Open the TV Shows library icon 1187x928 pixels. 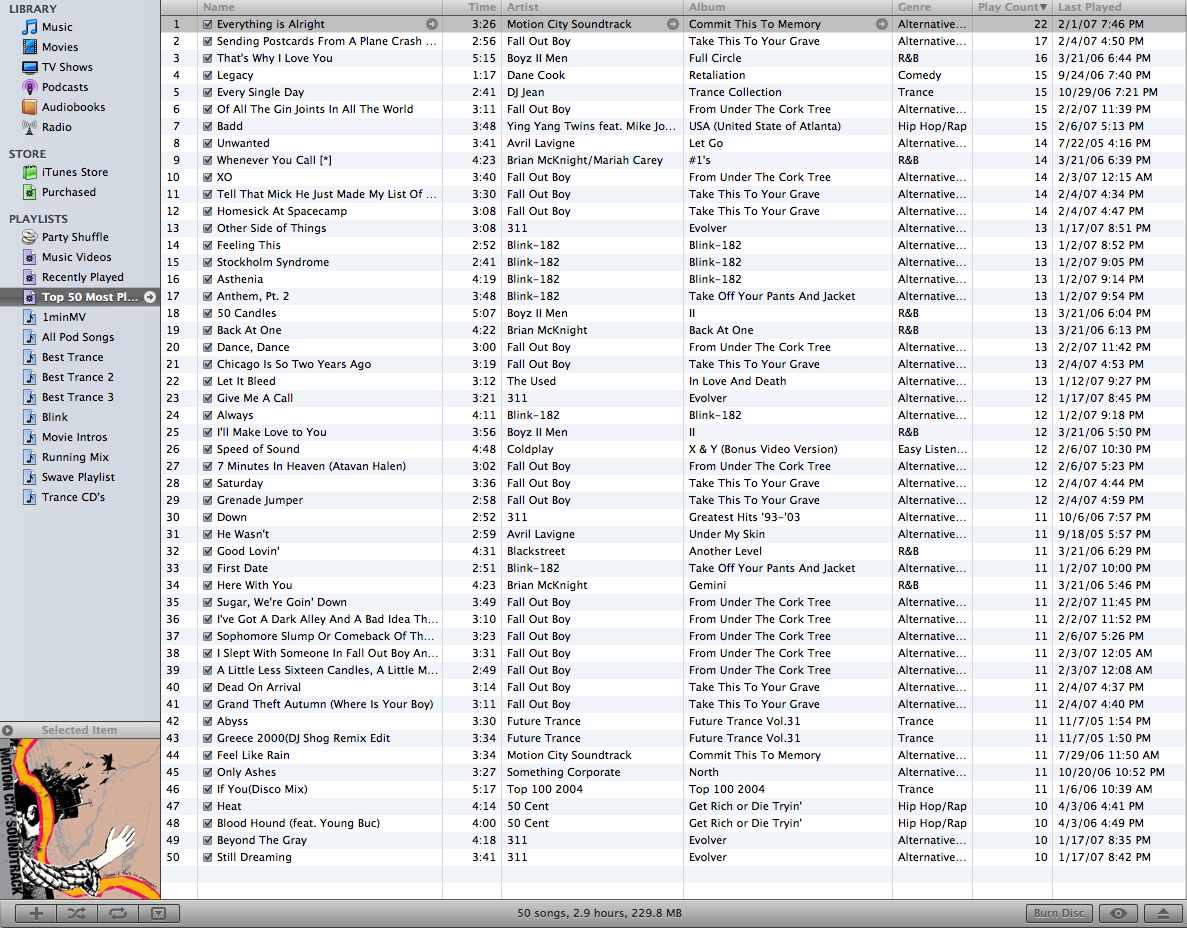30,67
